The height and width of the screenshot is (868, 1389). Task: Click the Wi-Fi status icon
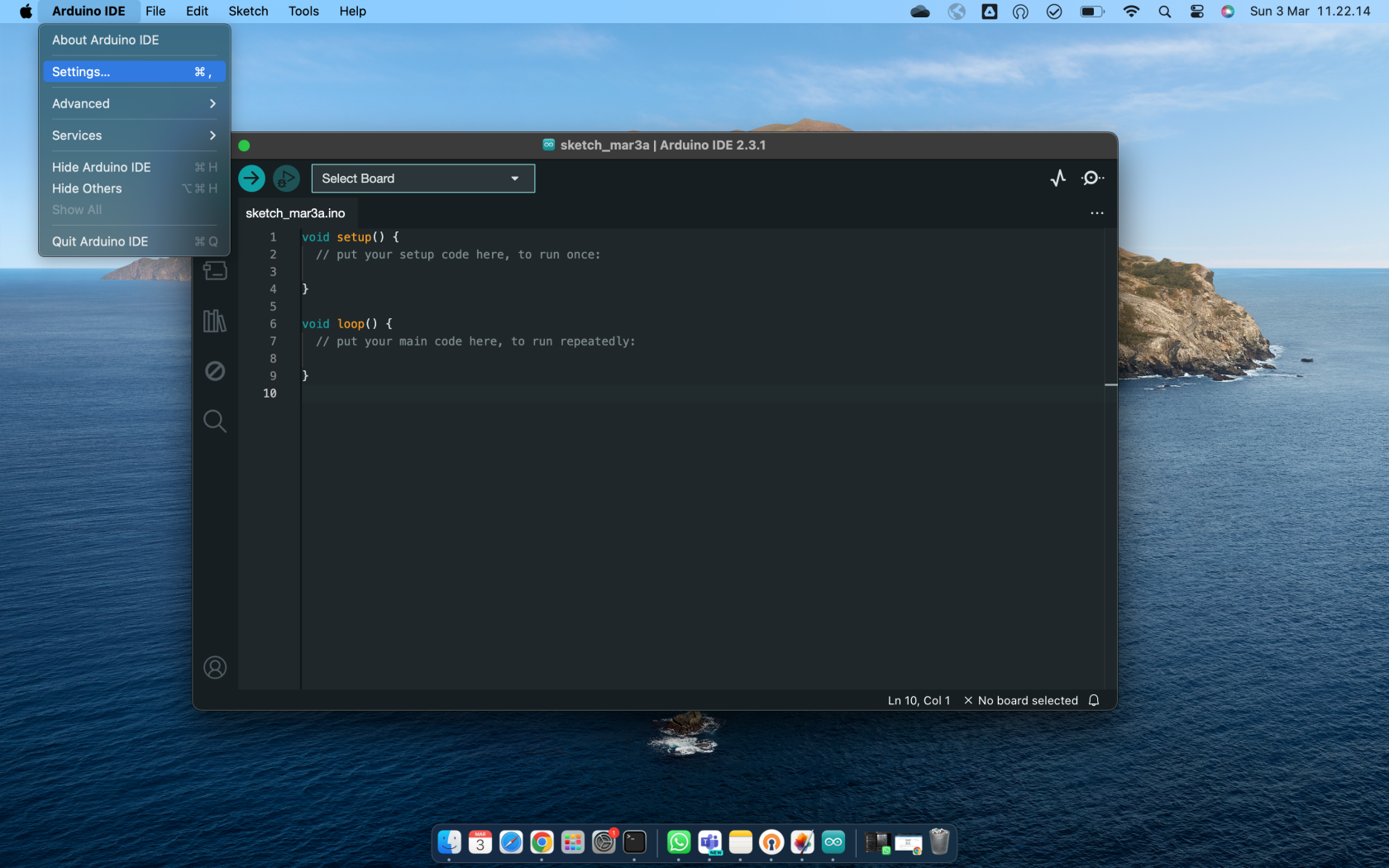point(1131,12)
